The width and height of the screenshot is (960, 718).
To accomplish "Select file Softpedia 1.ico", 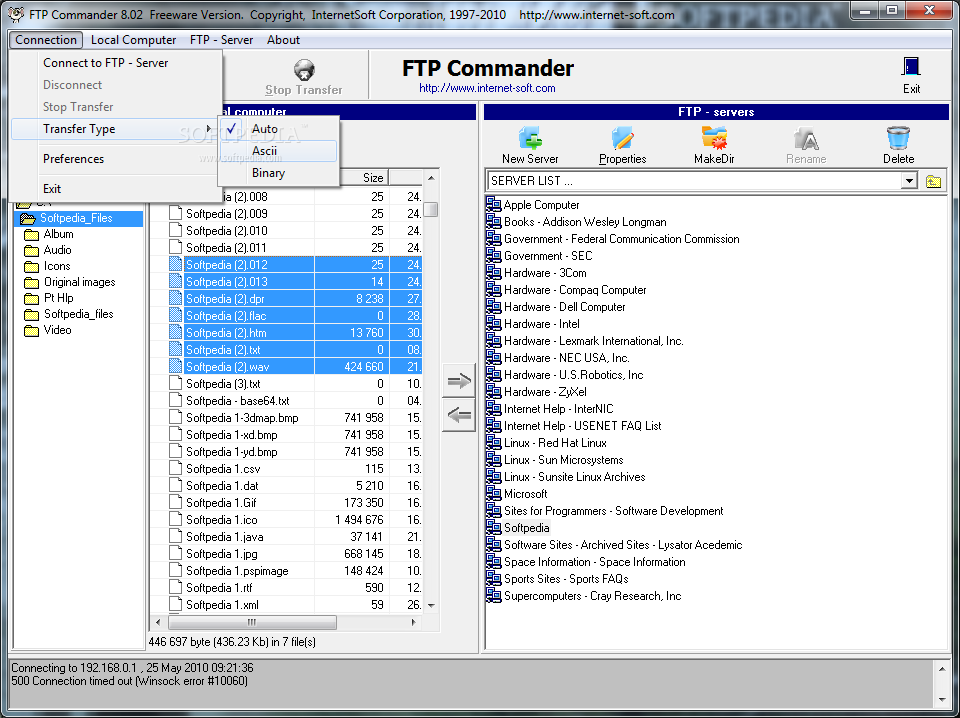I will (x=222, y=520).
